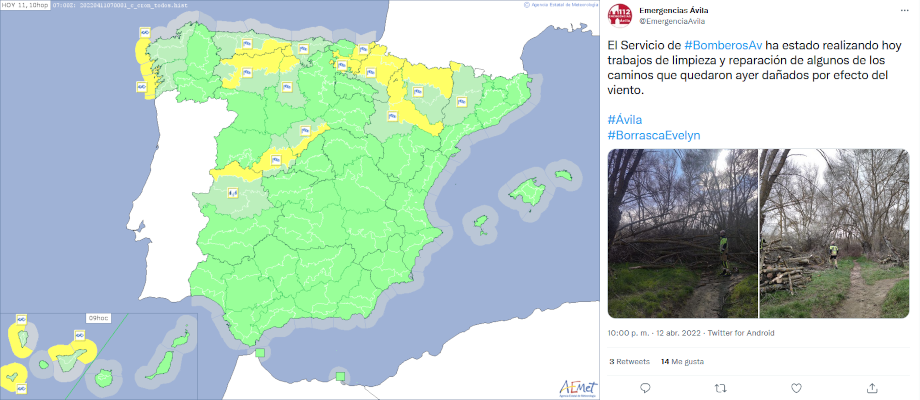Click the wind warning icon over Navarra
Screen dimensions: 920x400
tap(370, 72)
